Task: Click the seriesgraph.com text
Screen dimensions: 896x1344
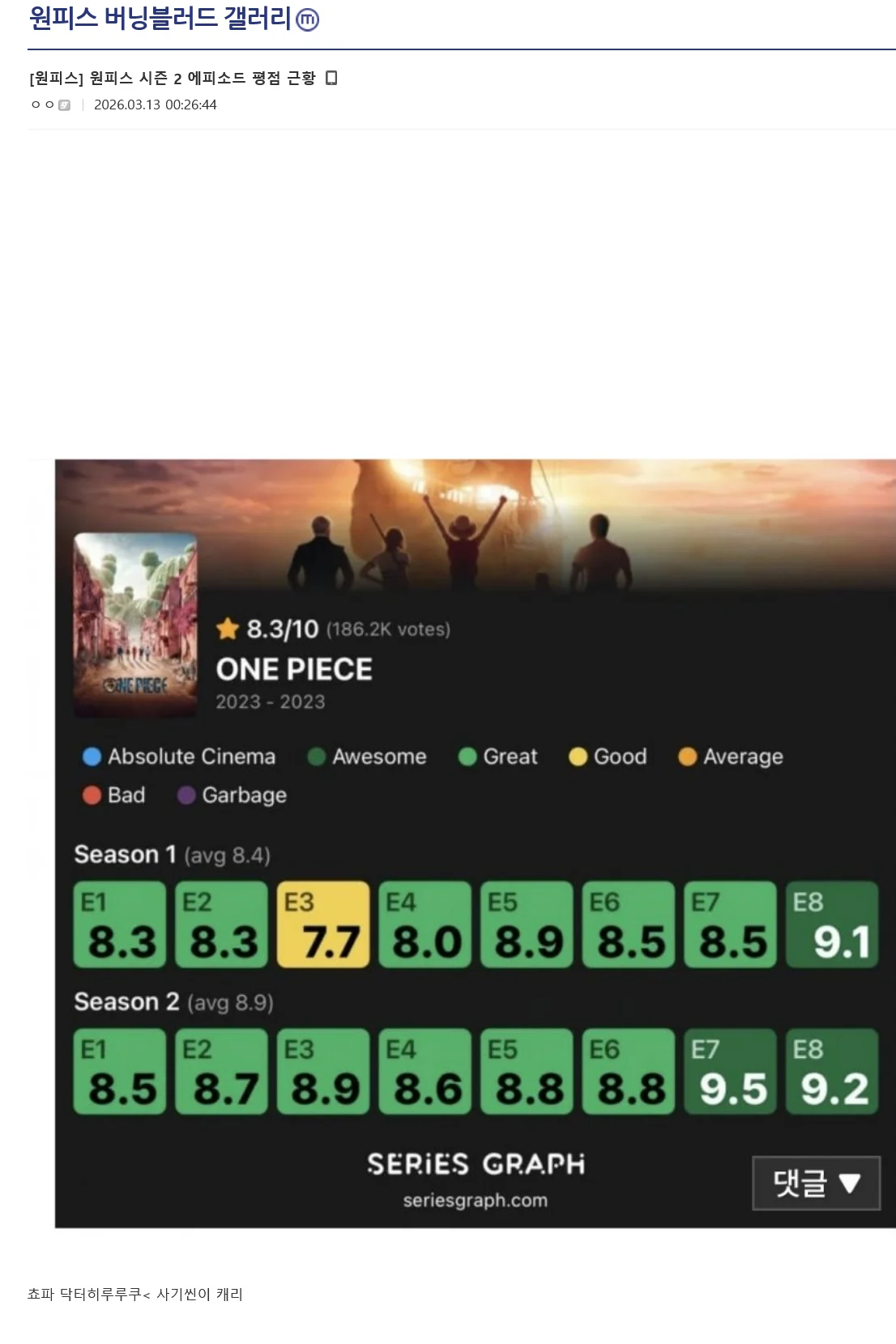Action: click(x=476, y=1201)
